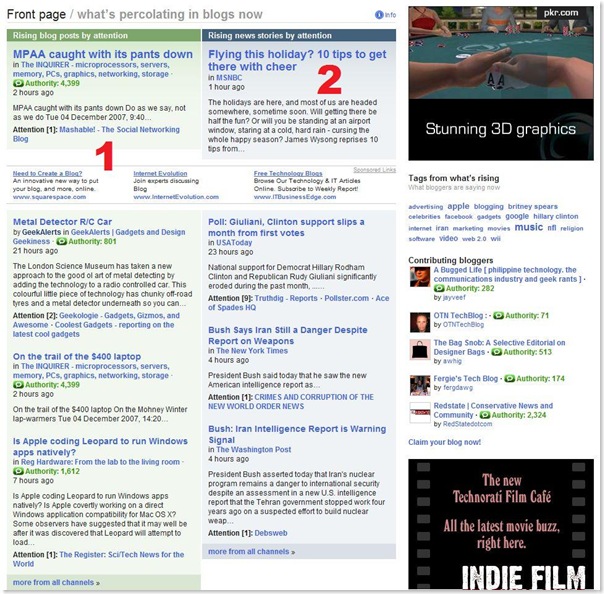
Task: Select the 'britney spears' tag
Action: (x=533, y=206)
